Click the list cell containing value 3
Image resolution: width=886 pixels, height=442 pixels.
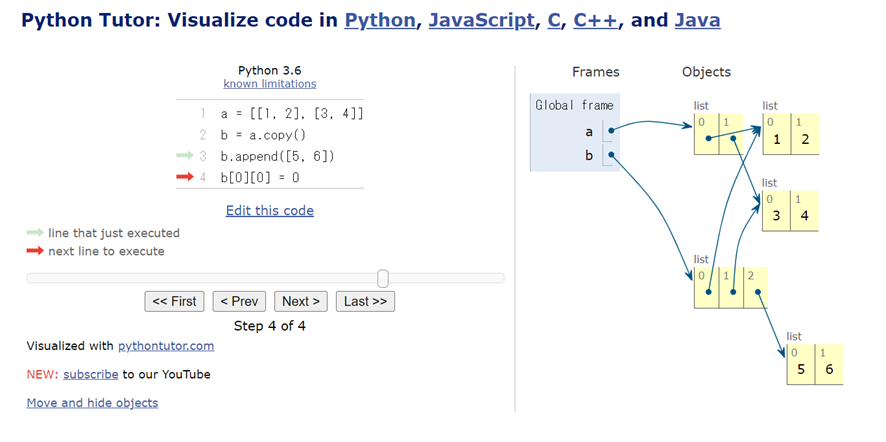click(776, 215)
